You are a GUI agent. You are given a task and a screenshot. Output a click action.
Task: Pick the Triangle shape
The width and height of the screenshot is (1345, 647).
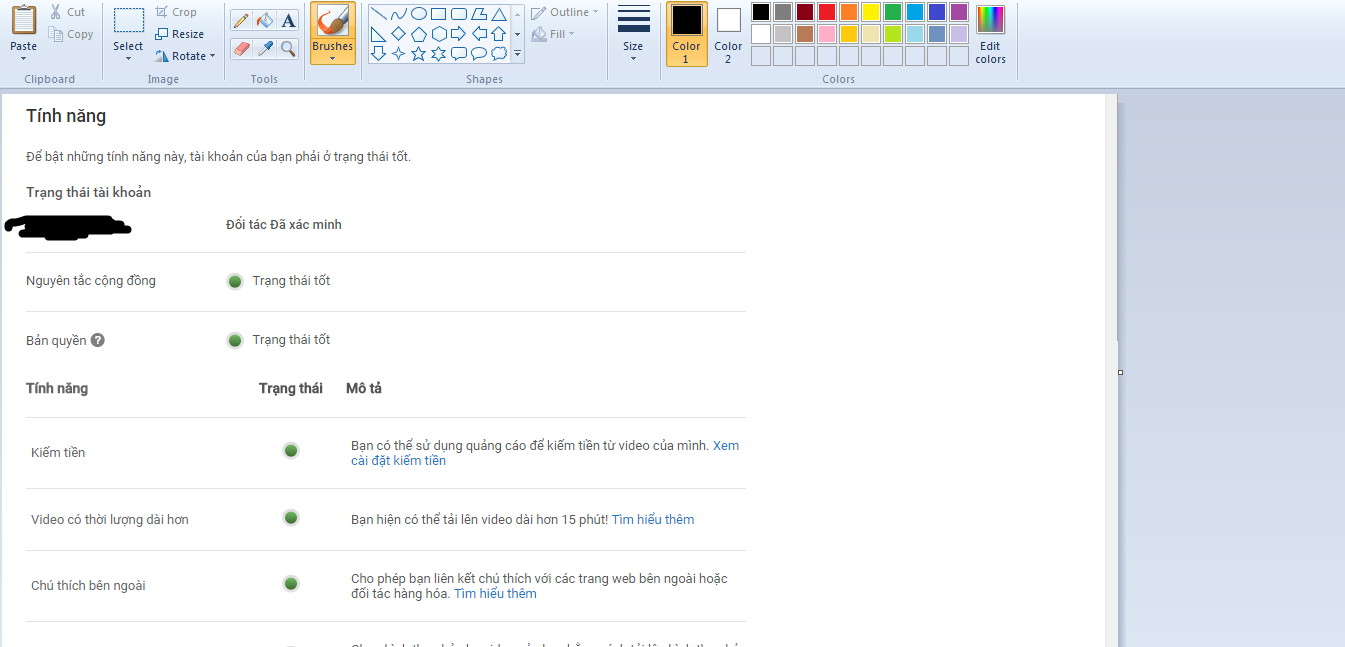[x=499, y=14]
